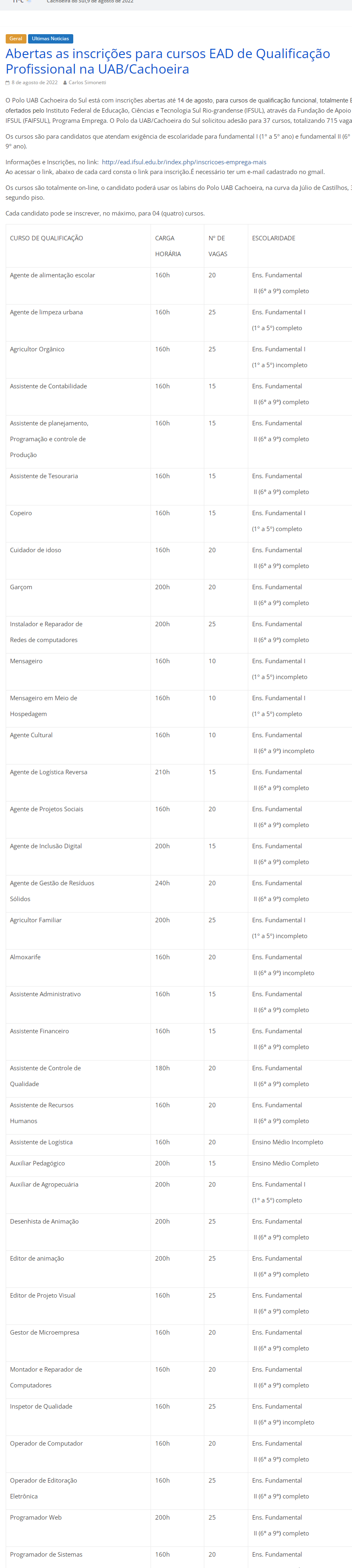The width and height of the screenshot is (352, 1568).
Task: Click the 8 de agosto de 2022 date
Action: click(35, 83)
